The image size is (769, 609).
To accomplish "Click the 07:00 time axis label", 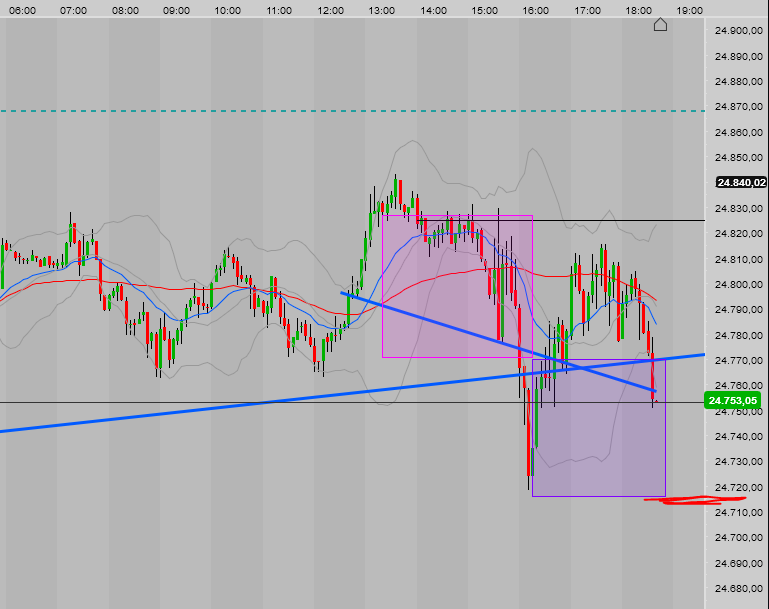I will (74, 10).
